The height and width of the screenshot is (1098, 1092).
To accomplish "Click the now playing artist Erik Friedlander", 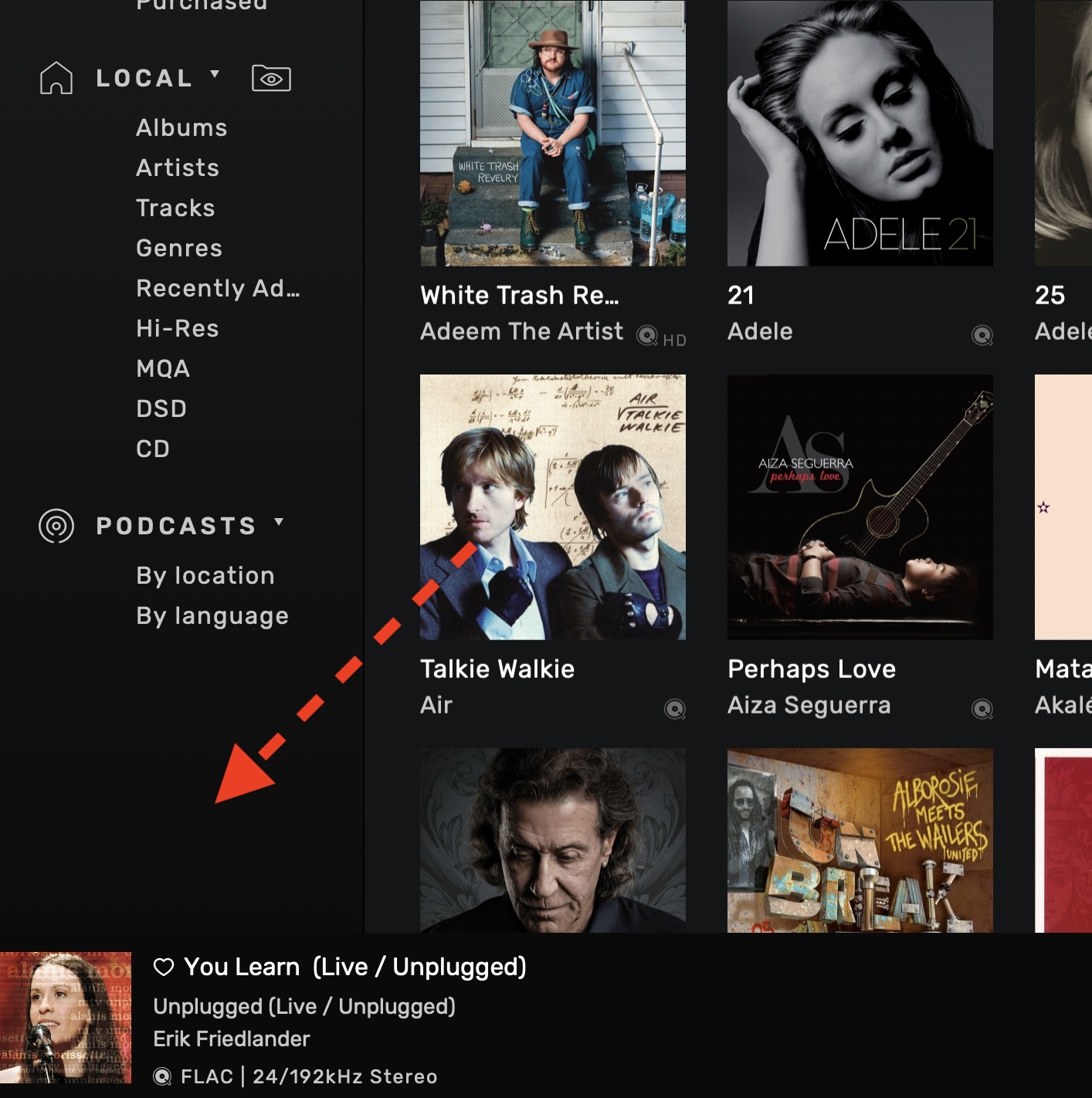I will 232,1039.
